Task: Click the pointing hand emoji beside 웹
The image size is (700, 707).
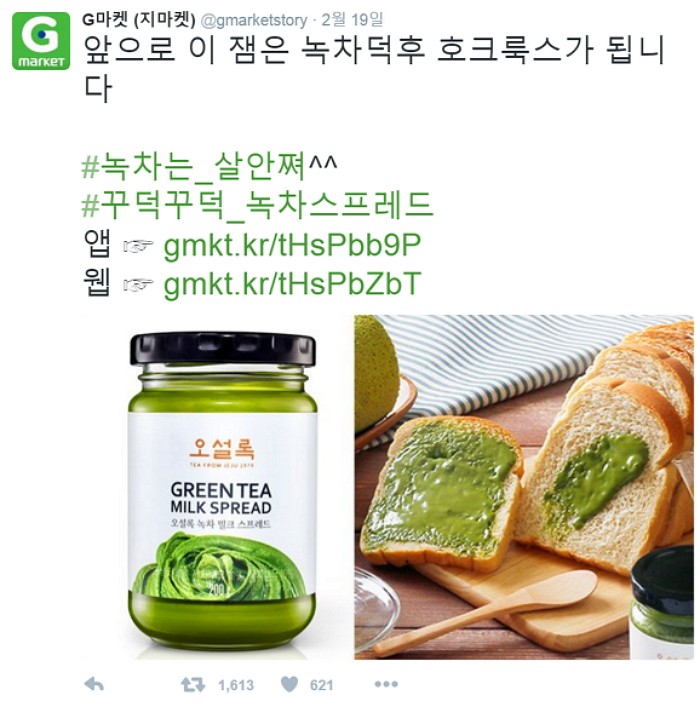Action: pos(138,285)
